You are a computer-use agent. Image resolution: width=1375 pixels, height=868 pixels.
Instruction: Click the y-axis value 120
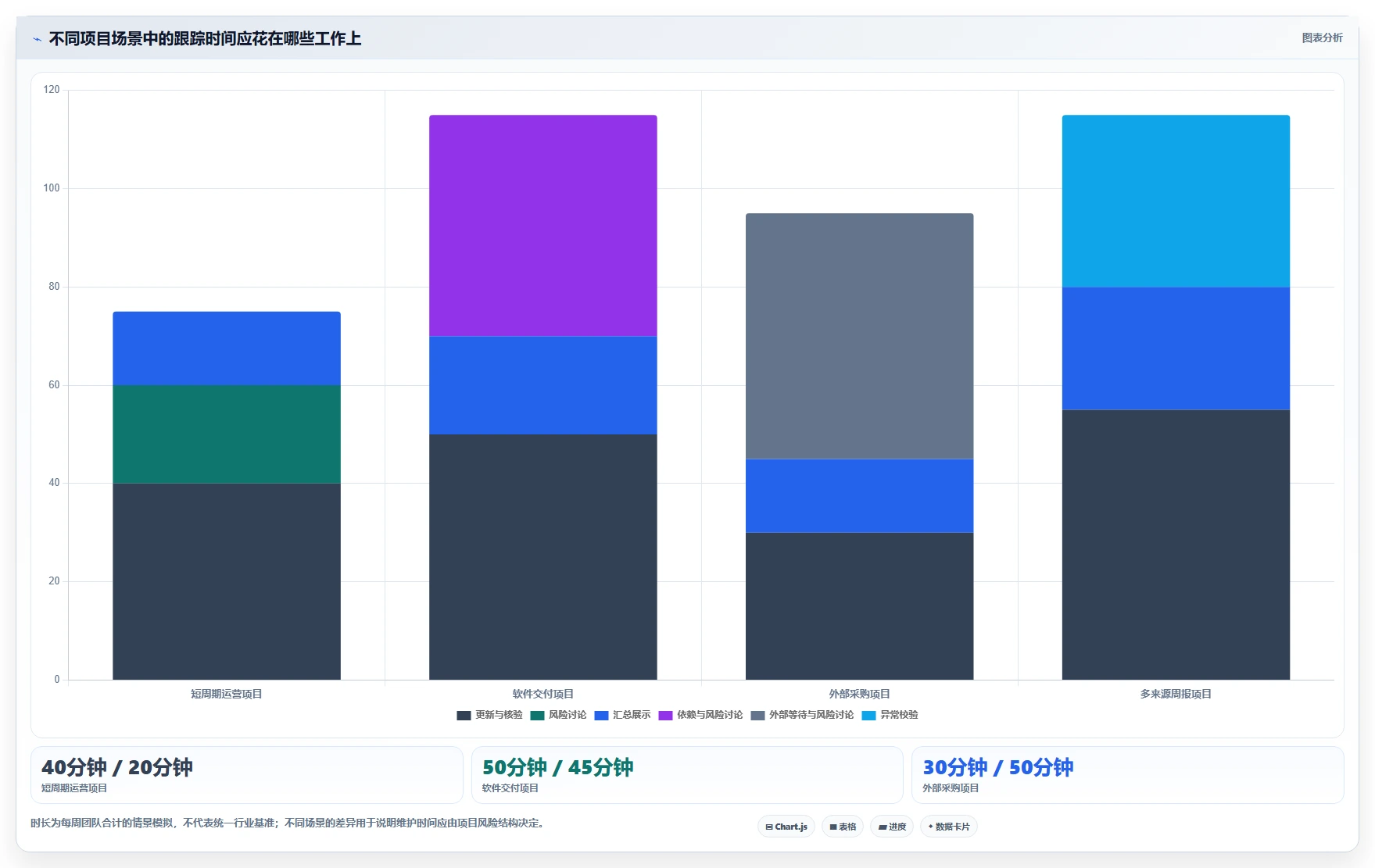52,90
